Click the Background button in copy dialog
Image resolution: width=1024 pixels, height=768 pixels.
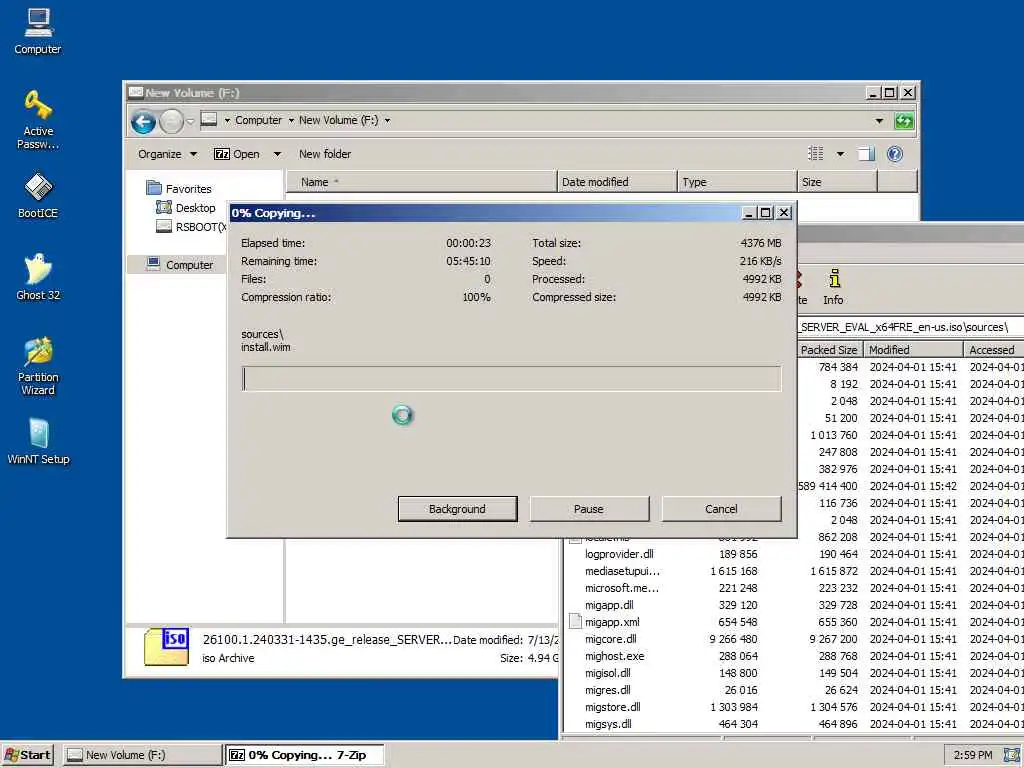[457, 509]
